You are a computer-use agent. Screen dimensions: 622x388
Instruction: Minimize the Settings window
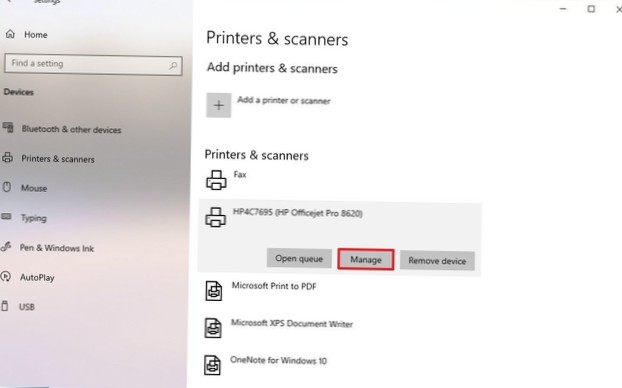pos(563,9)
